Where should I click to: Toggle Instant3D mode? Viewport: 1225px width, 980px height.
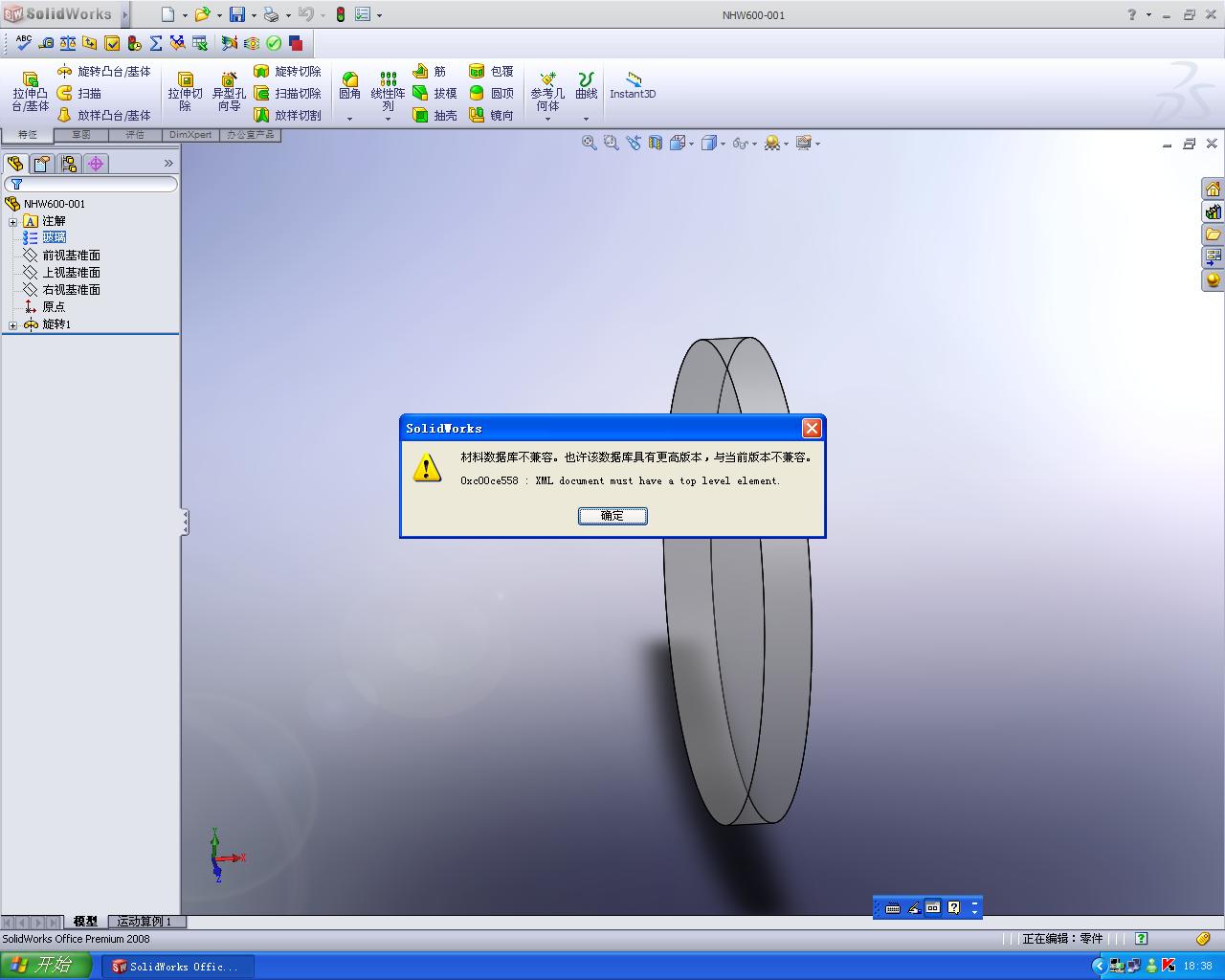coord(633,86)
